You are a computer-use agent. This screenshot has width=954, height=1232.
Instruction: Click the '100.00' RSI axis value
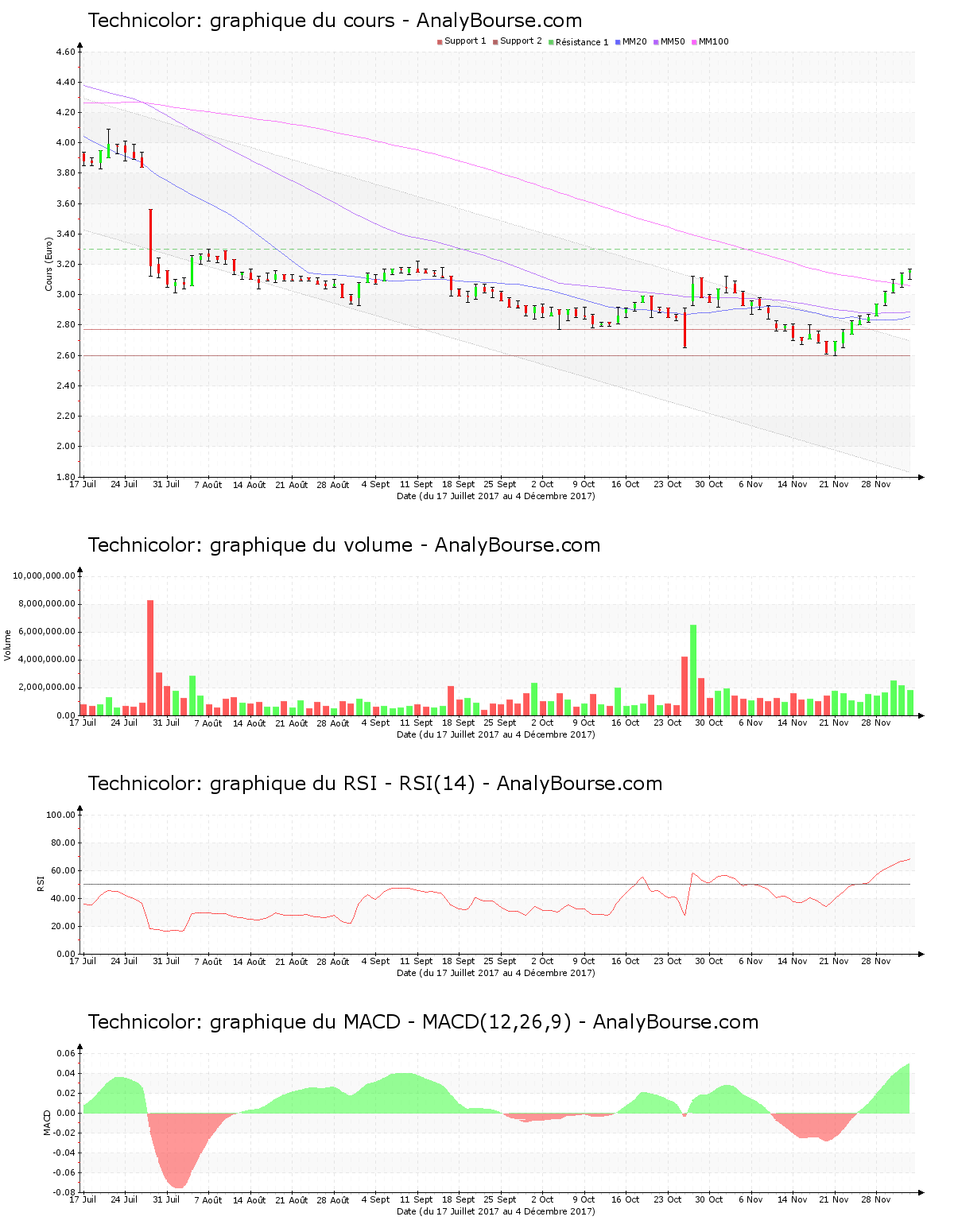point(61,815)
